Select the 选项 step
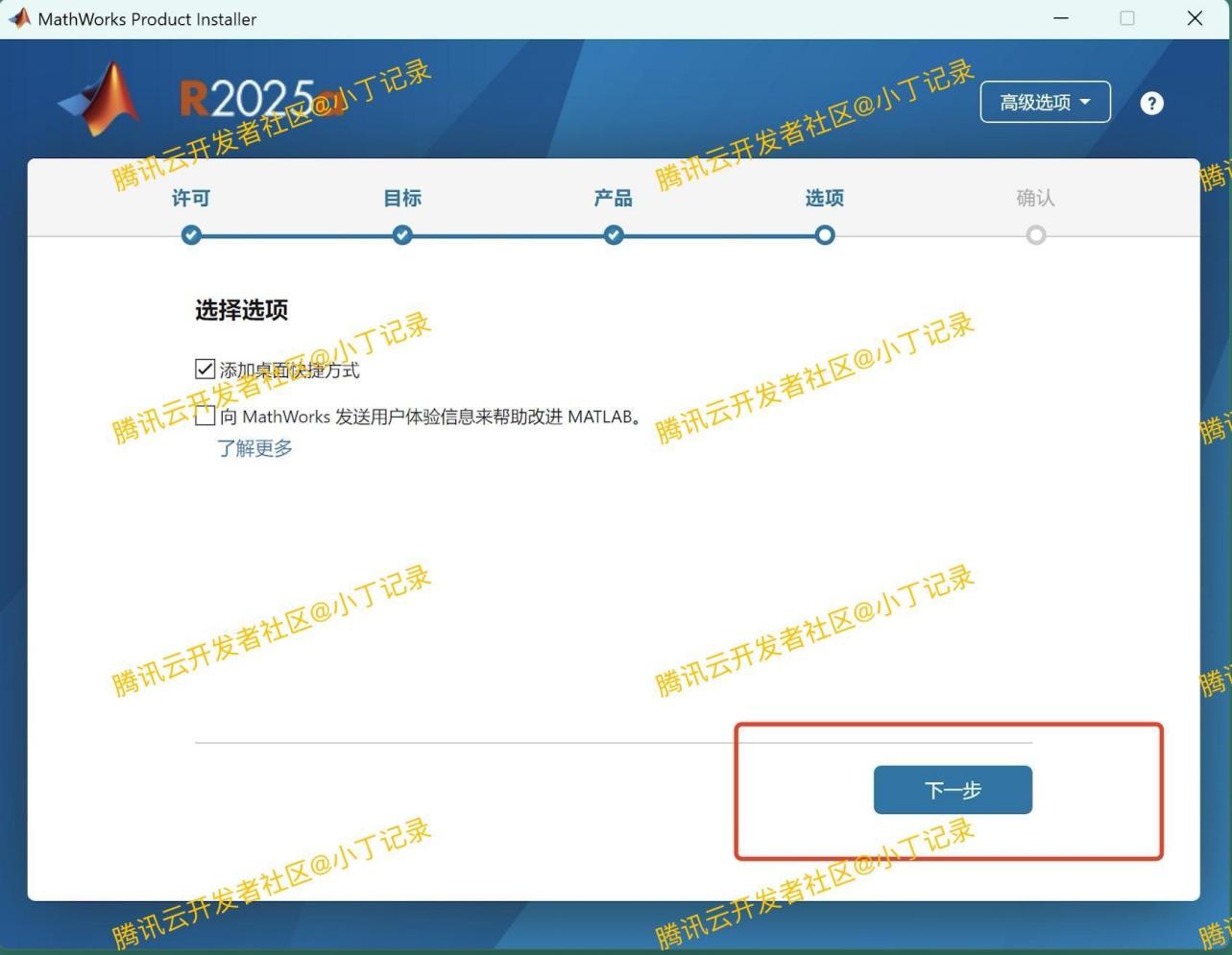Screen dimensions: 1232x955 click(825, 198)
